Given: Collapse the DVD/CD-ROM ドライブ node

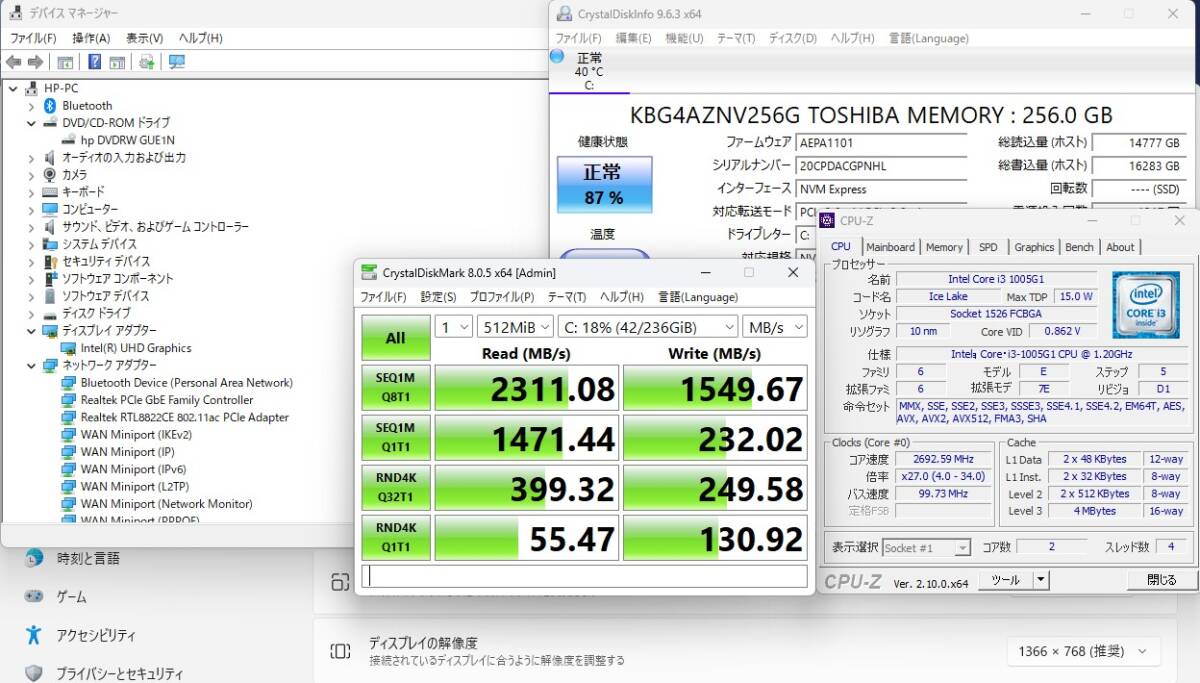Looking at the screenshot, I should pyautogui.click(x=31, y=122).
